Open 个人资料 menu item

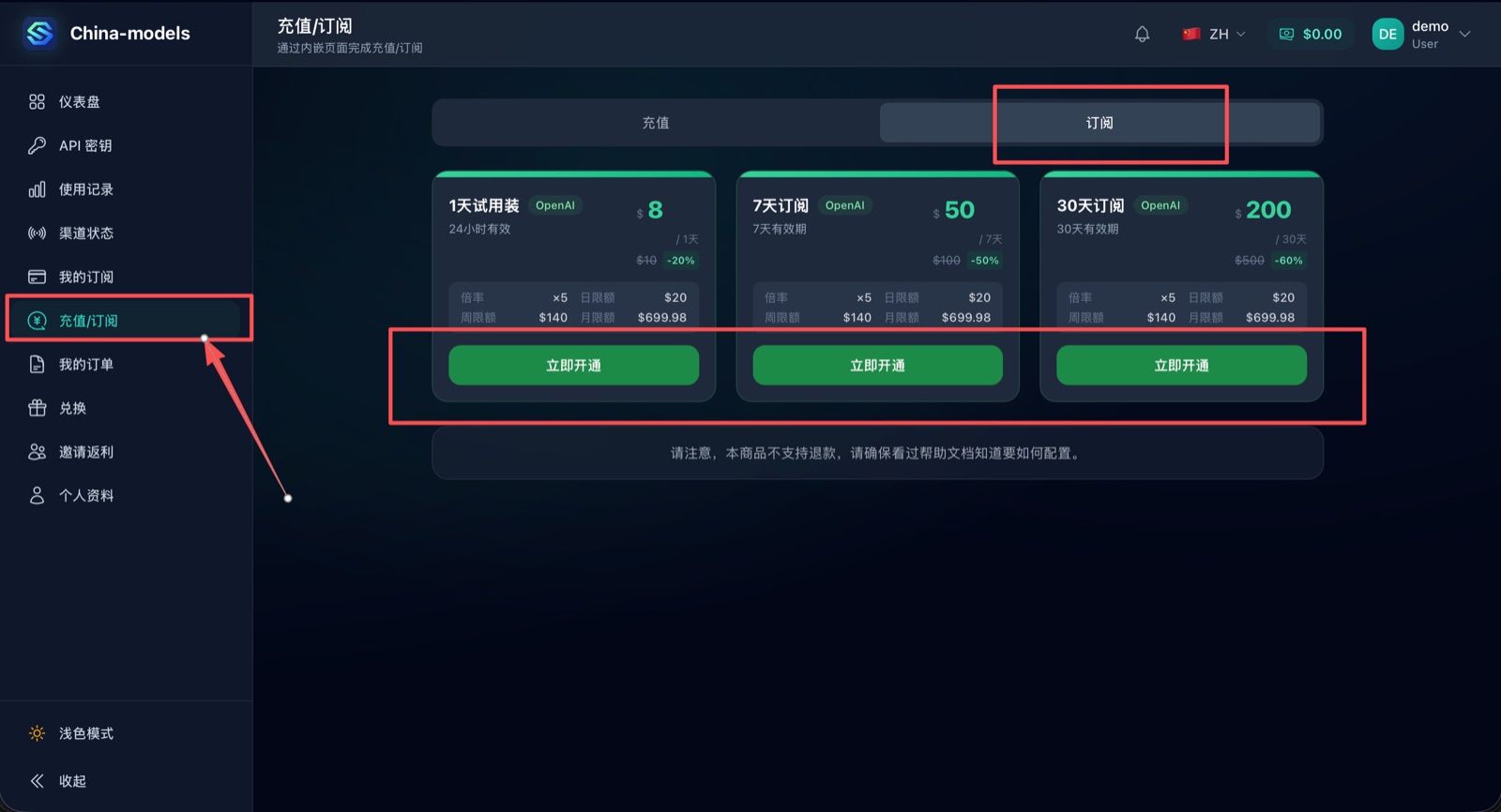tap(126, 495)
